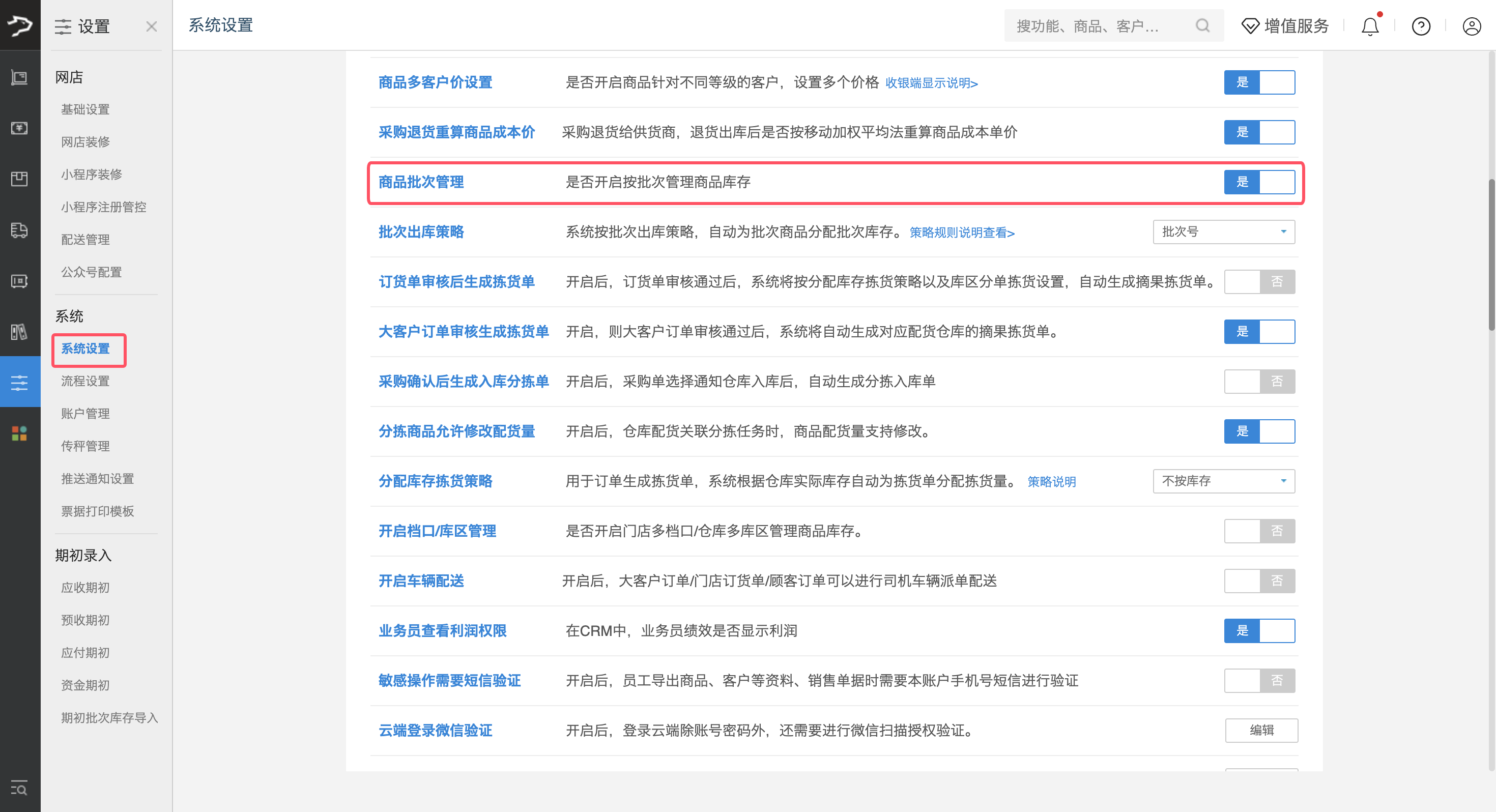
Task: Select 配送管理 in sidebar
Action: [85, 239]
